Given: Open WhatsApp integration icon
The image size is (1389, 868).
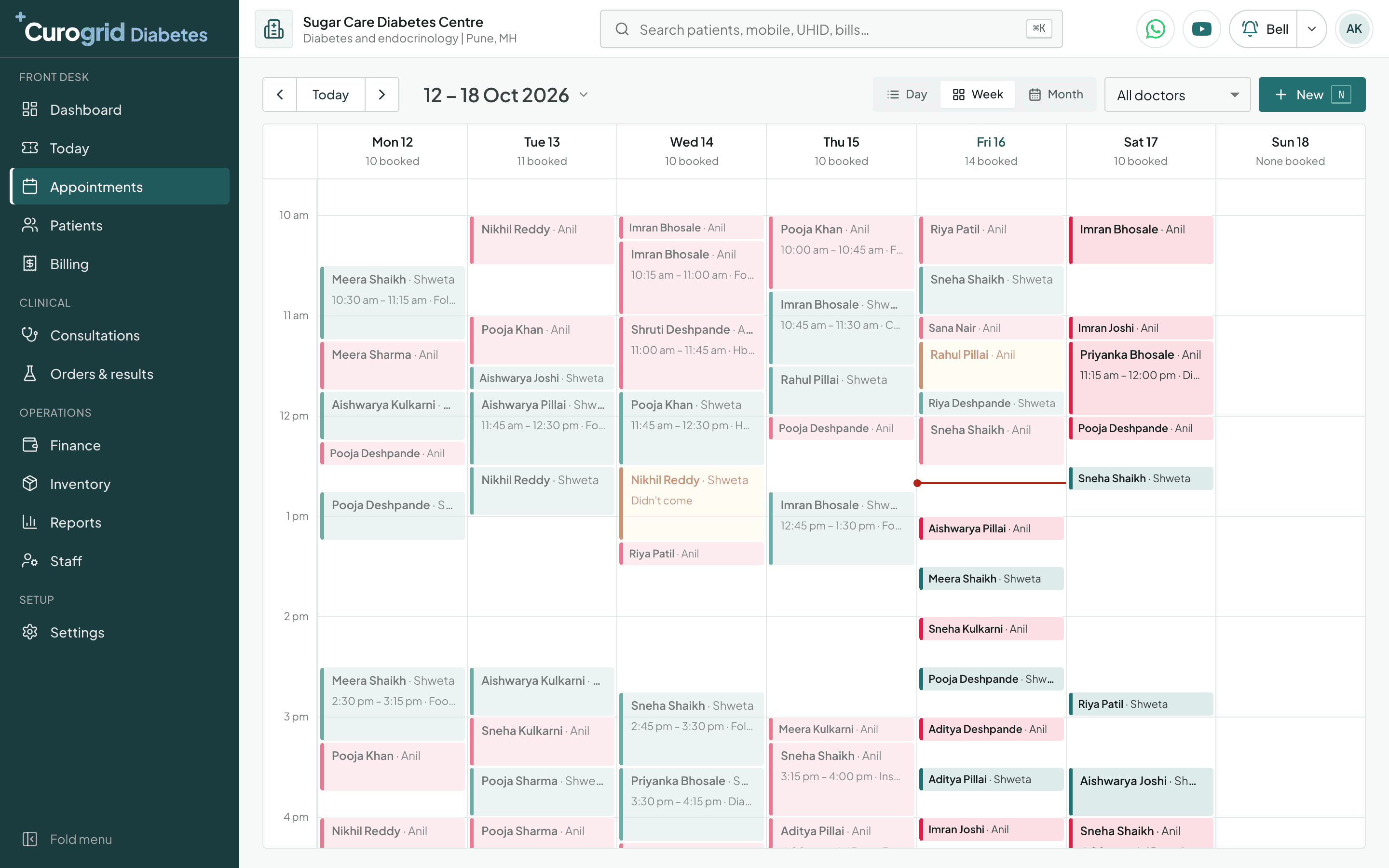Looking at the screenshot, I should point(1155,29).
